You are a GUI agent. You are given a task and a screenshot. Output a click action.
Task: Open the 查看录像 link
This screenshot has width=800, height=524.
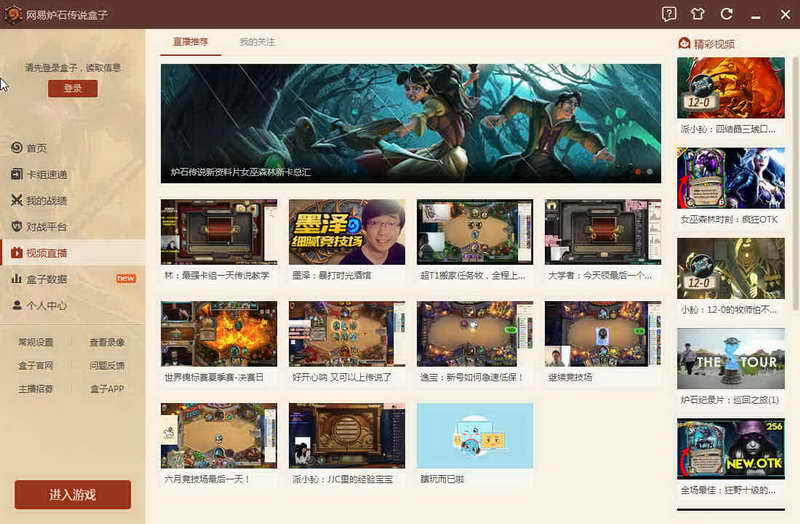coord(107,342)
